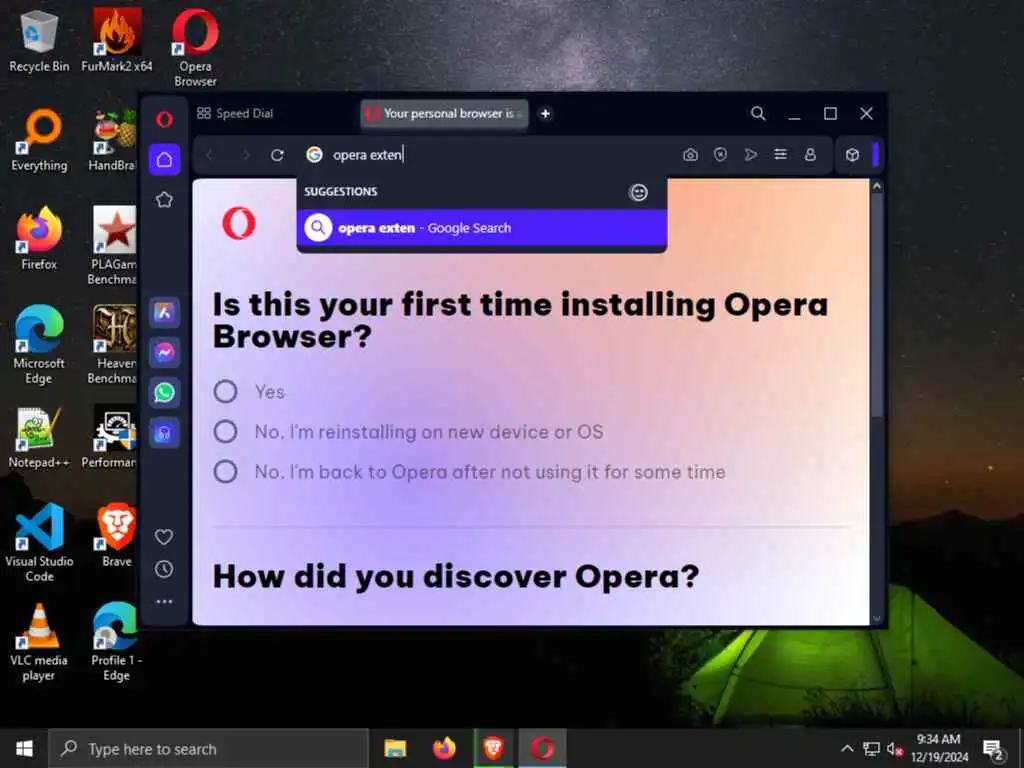Click the Brave desktop shortcut
The image size is (1024, 768).
116,536
